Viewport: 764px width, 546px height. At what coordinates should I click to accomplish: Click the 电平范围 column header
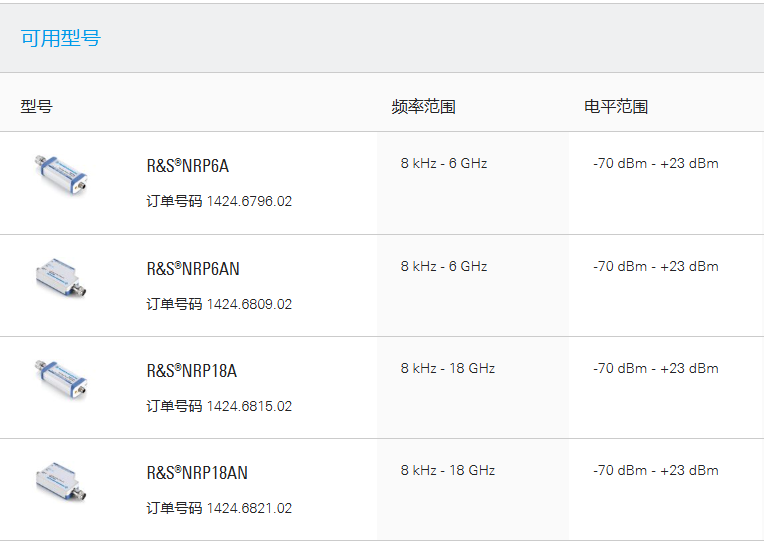coord(616,106)
